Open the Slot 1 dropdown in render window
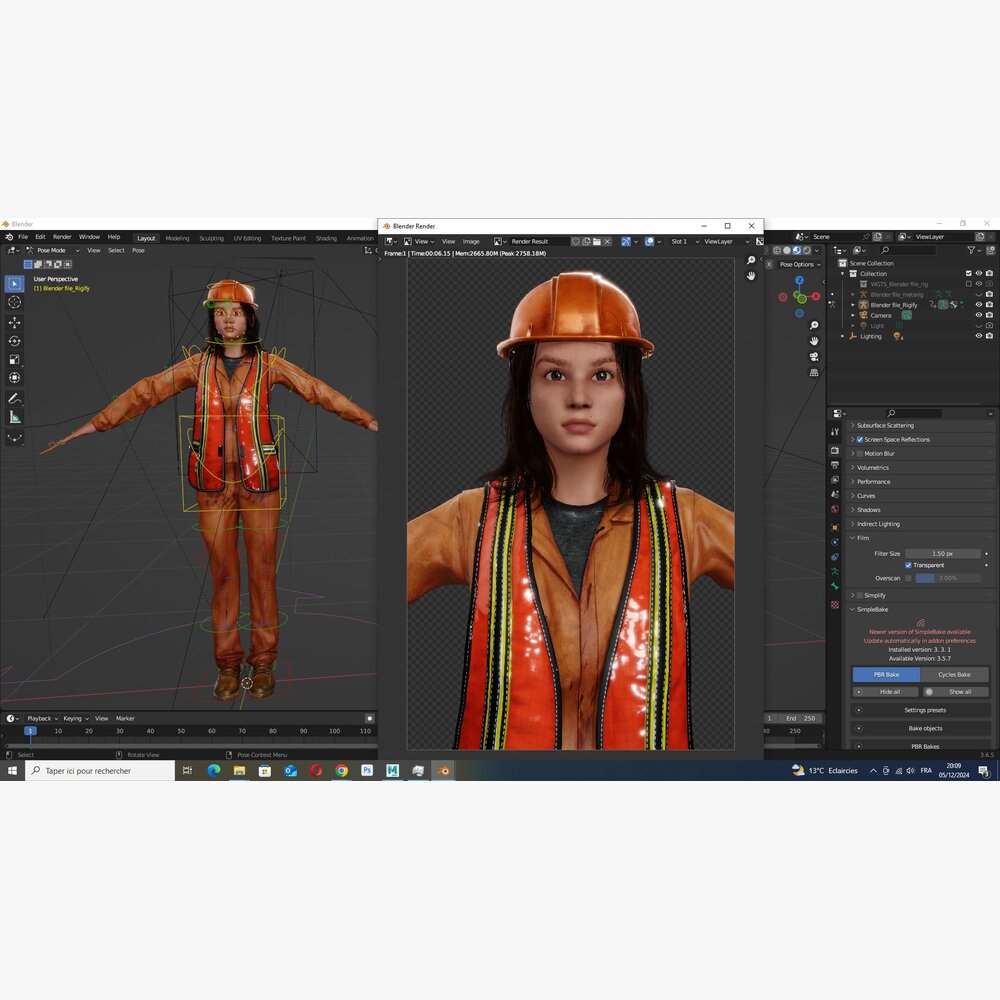1000x1000 pixels. [x=685, y=242]
